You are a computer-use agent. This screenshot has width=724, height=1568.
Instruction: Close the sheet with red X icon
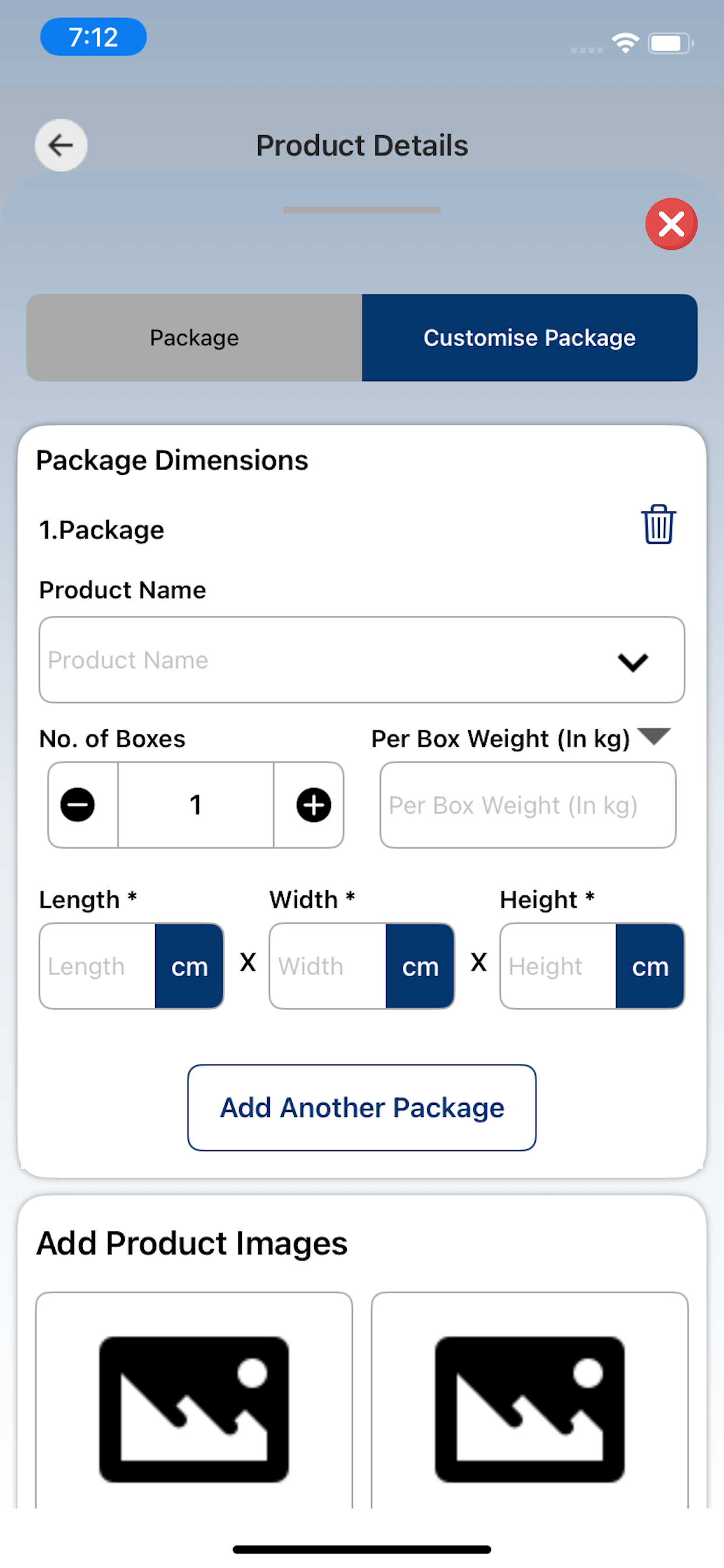(x=671, y=224)
